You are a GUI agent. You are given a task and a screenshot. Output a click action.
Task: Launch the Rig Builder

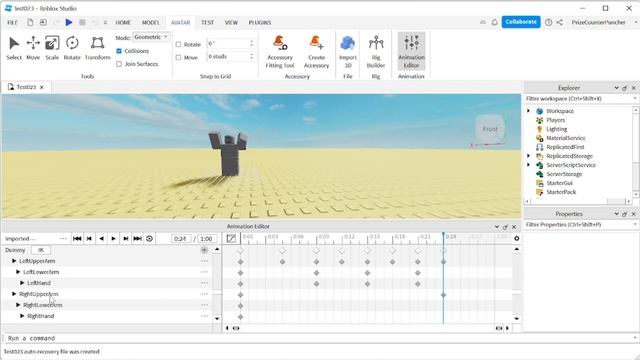(x=376, y=51)
